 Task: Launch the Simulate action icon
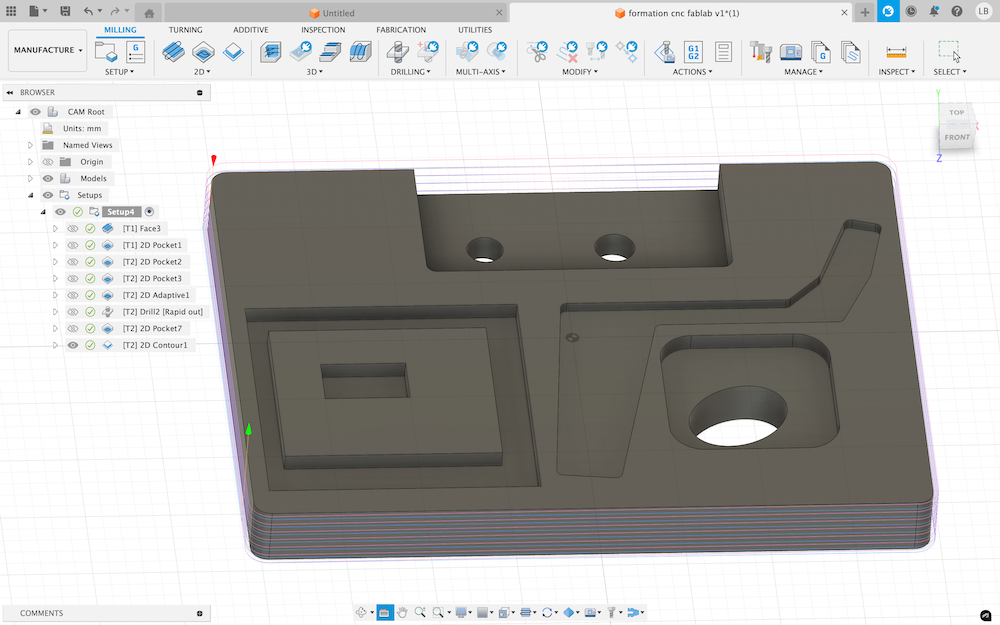point(665,52)
